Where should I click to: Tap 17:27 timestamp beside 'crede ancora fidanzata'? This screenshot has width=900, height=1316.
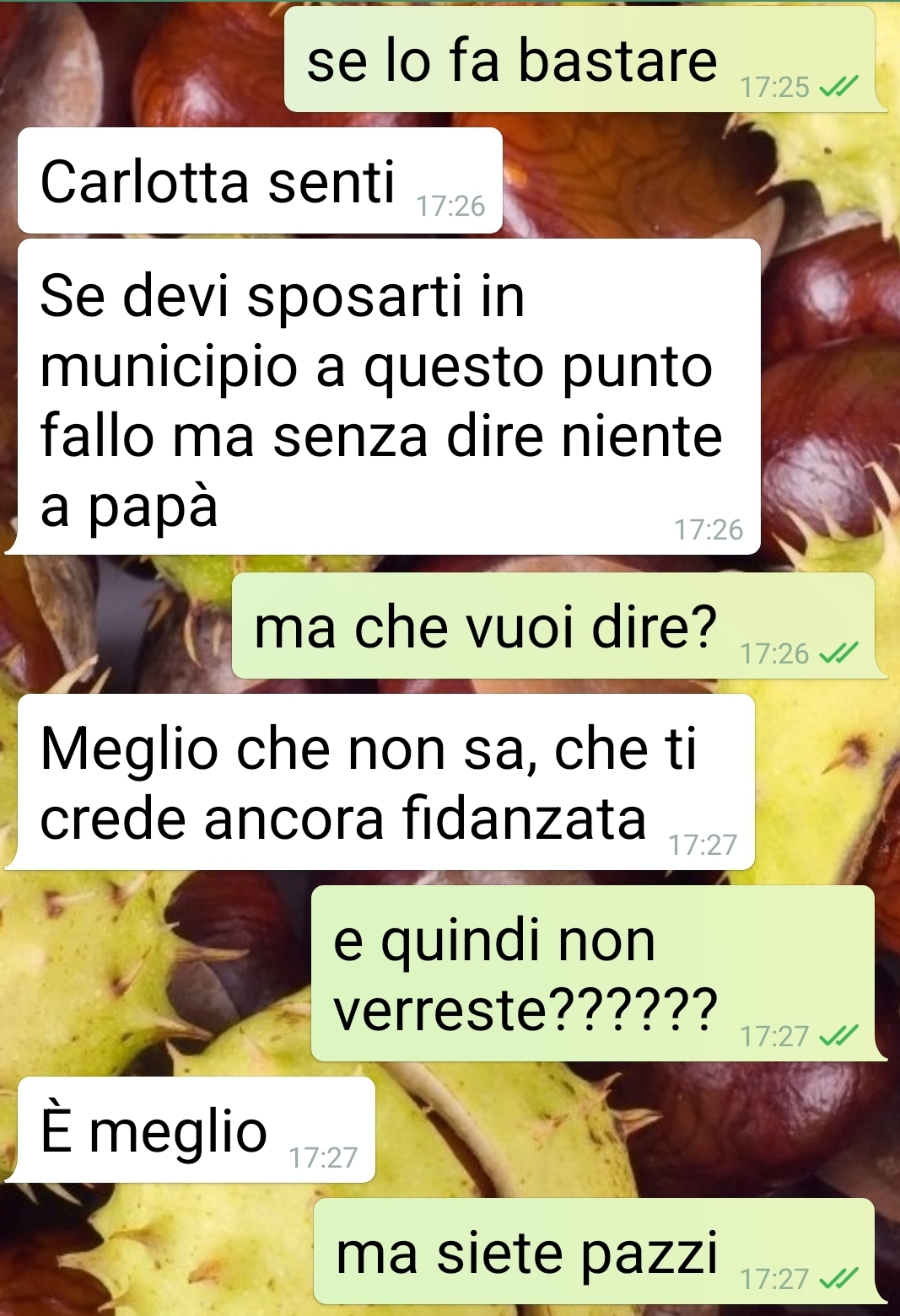[x=703, y=845]
